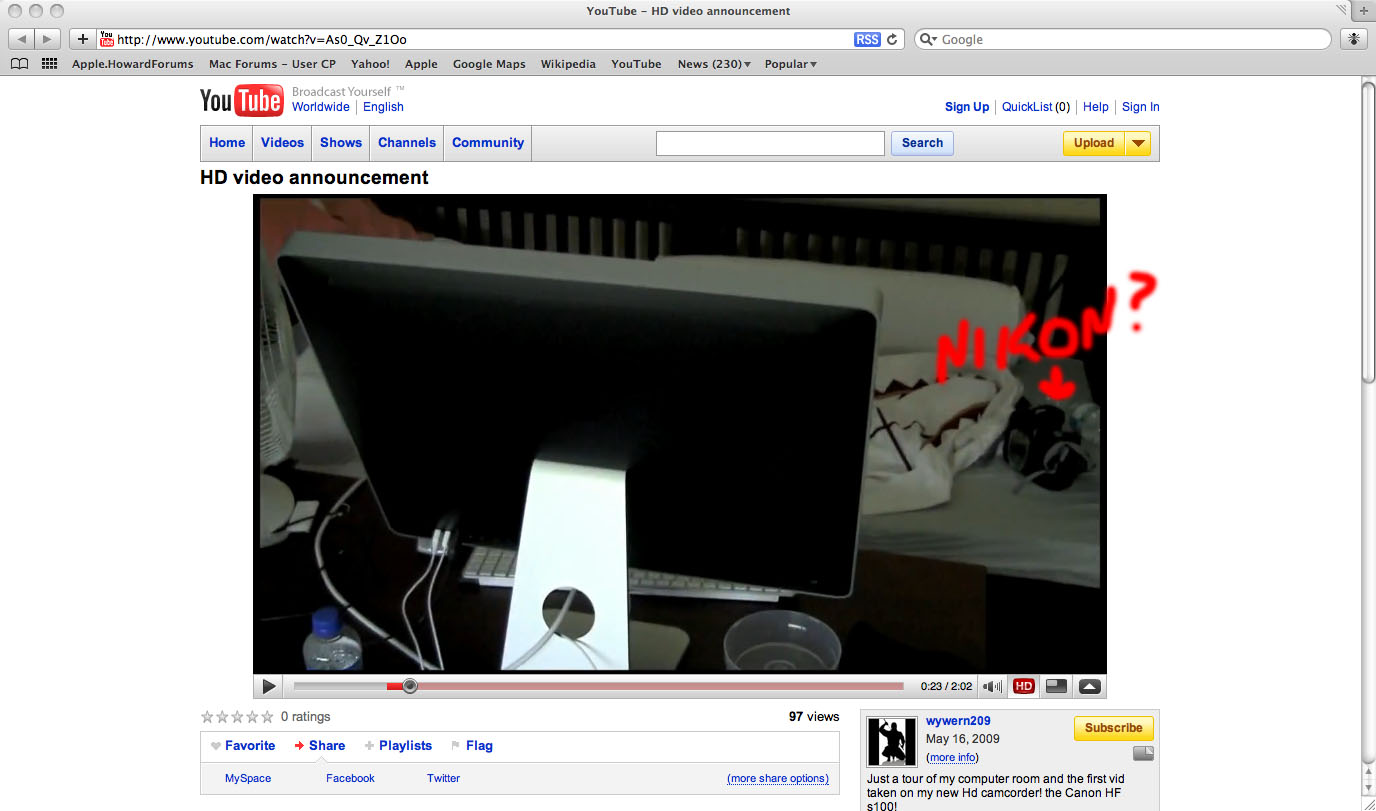Click the Worldwide region link
The height and width of the screenshot is (811, 1376).
click(321, 107)
